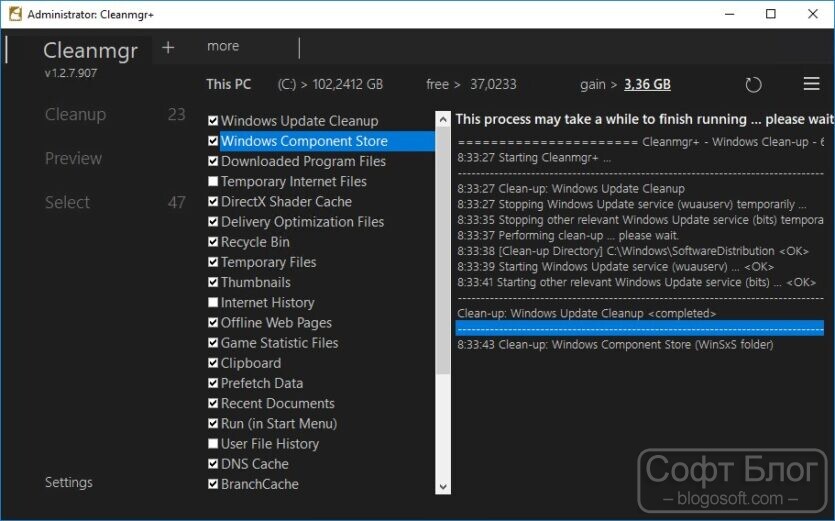Click the Stopping wuauserv service log line

click(x=632, y=205)
